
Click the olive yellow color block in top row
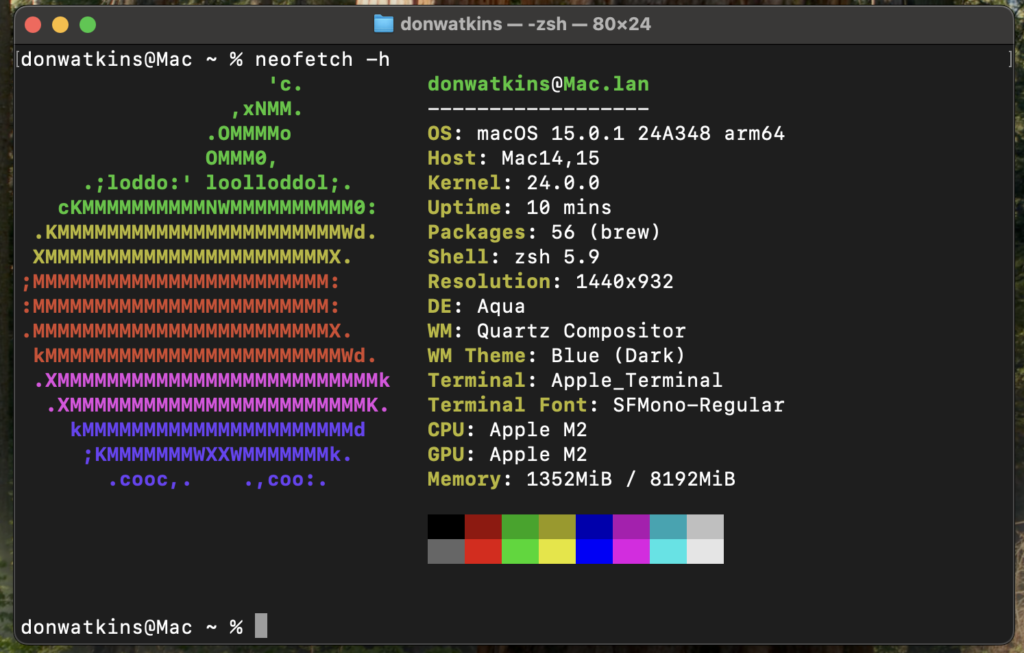pyautogui.click(x=557, y=526)
